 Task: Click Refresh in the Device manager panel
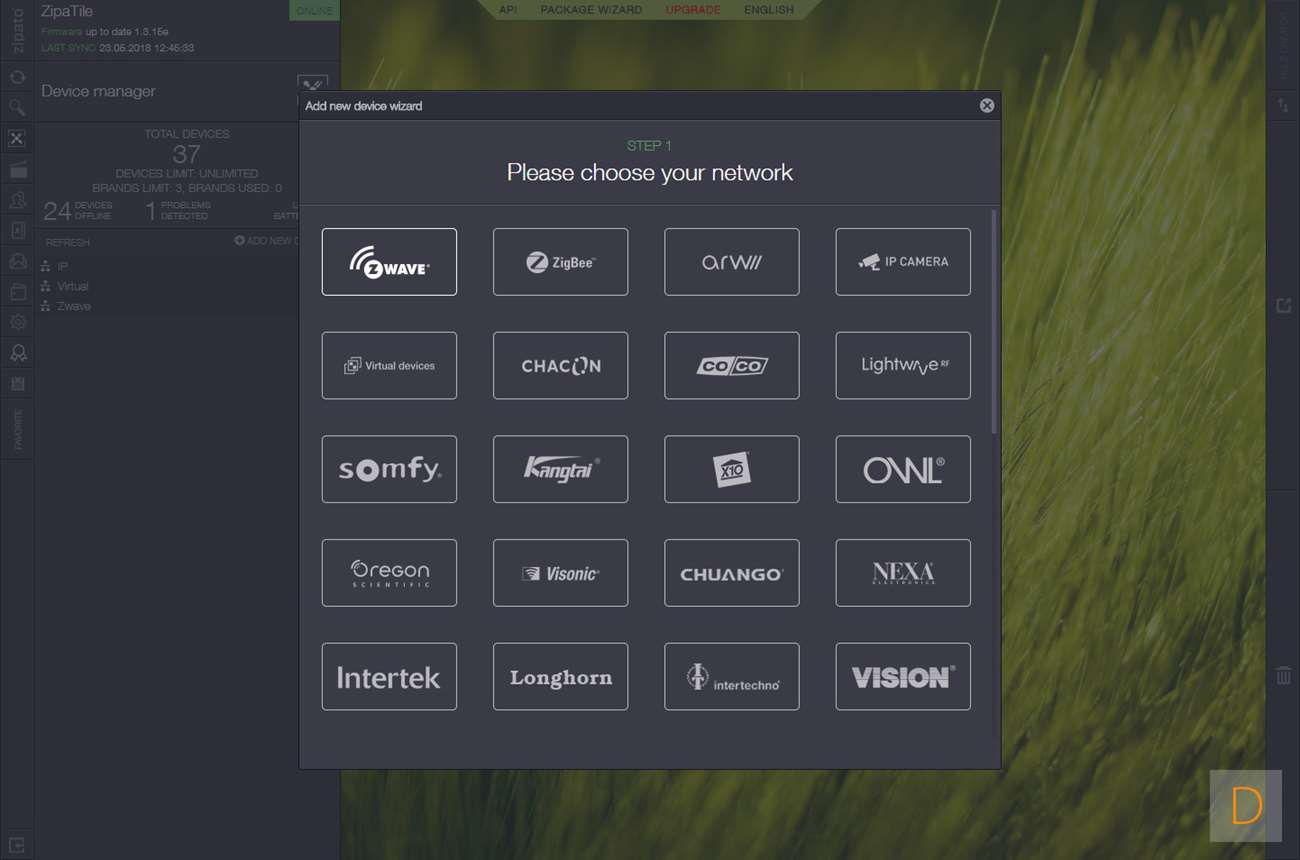(68, 243)
